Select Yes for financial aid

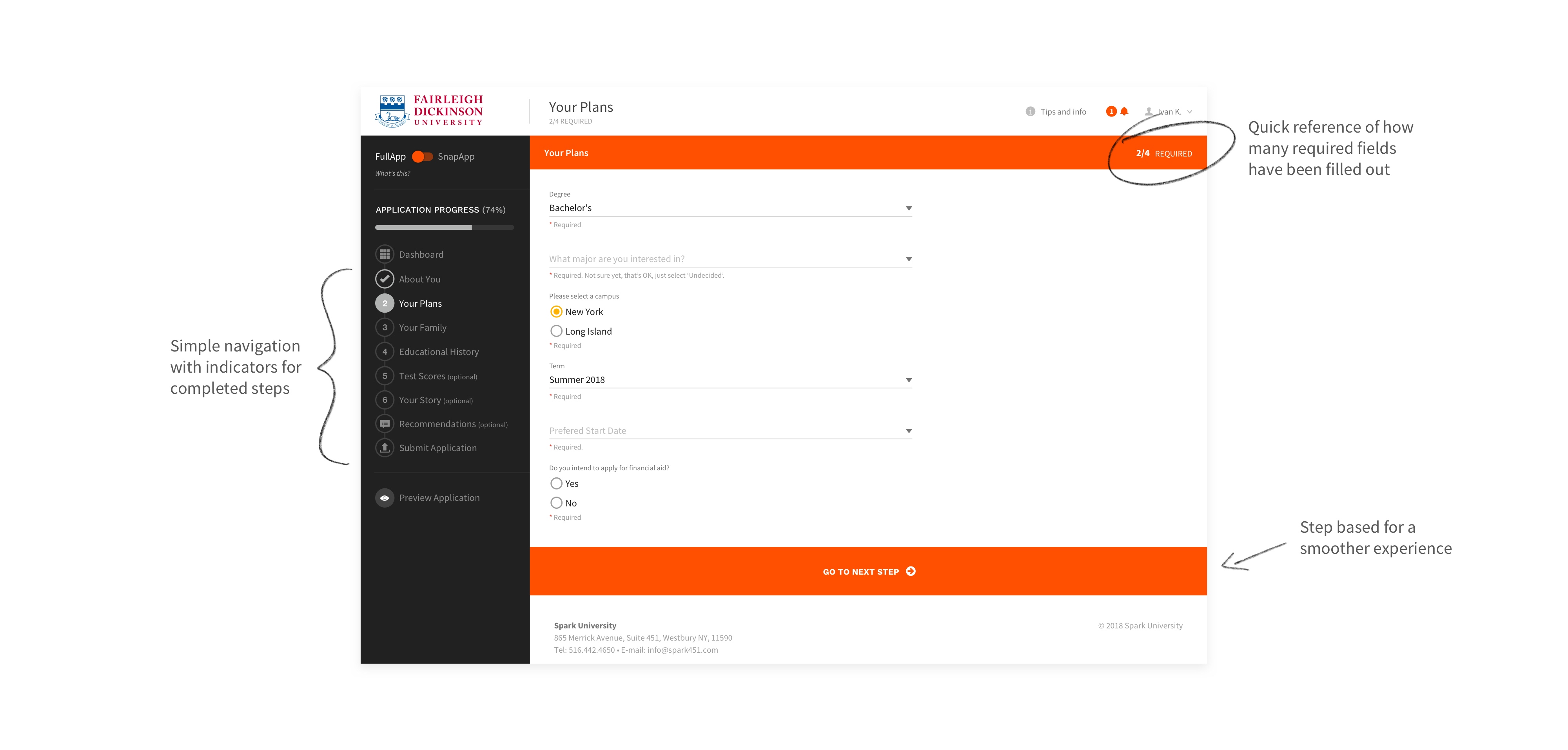click(556, 484)
